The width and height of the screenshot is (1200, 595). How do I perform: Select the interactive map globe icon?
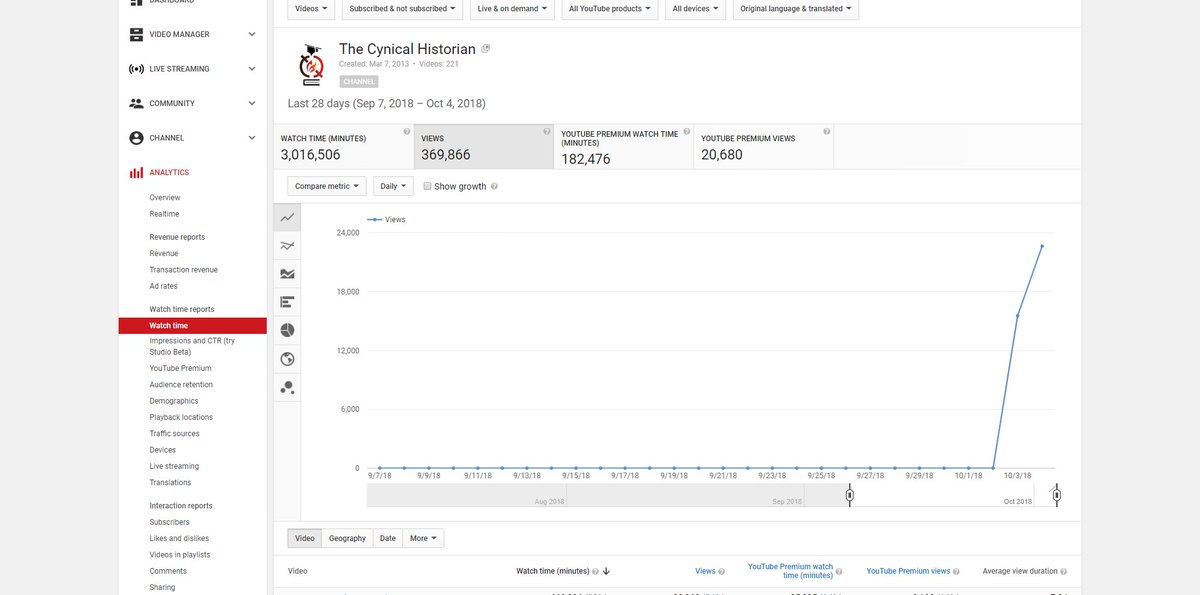click(x=288, y=358)
